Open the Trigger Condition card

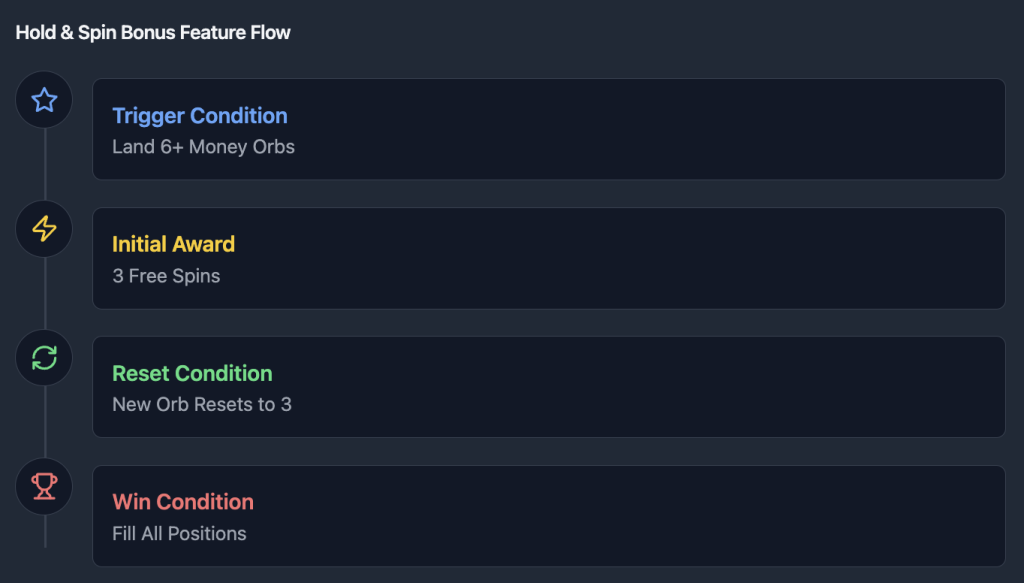click(549, 129)
